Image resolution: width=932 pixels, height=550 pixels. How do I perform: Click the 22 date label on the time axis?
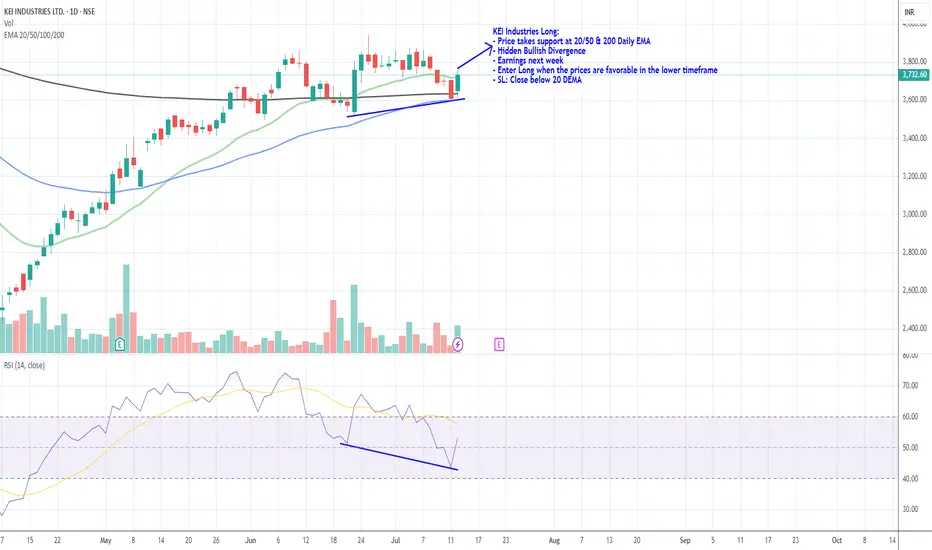[57, 540]
